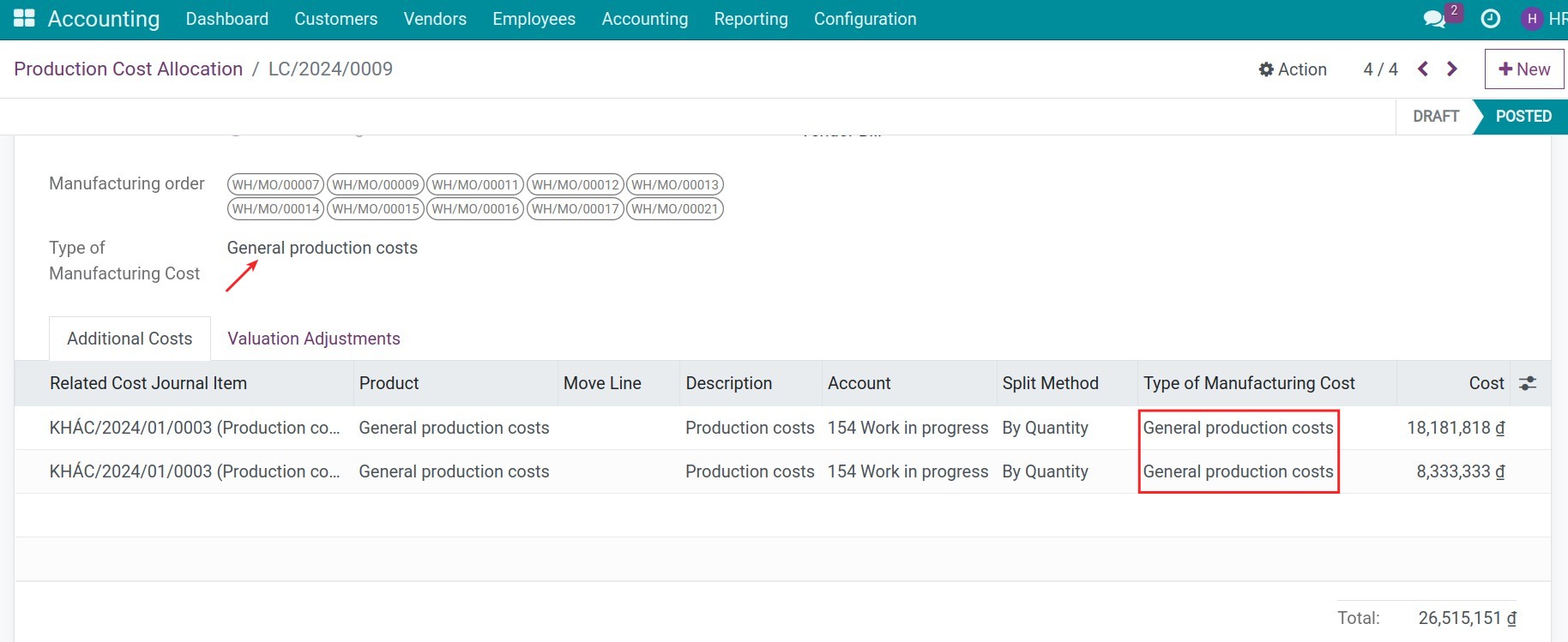Viewport: 1568px width, 642px height.
Task: Click the New record button
Action: pos(1524,69)
